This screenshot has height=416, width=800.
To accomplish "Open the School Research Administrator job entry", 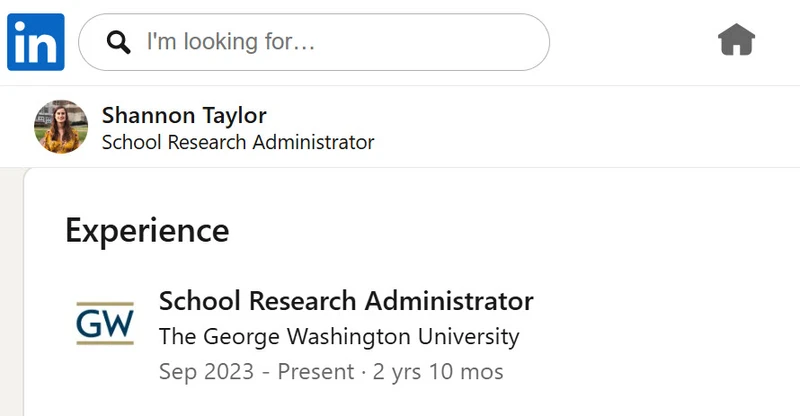I will (346, 301).
